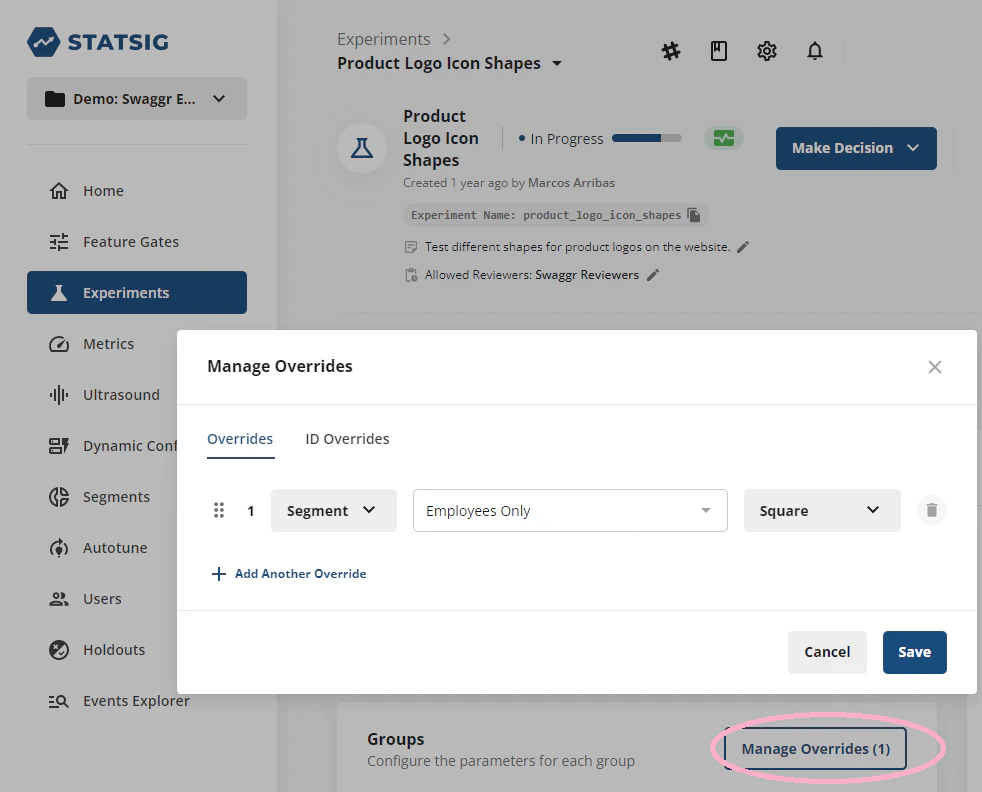982x792 pixels.
Task: Edit Allowed Reviewers pencil icon
Action: 653,275
